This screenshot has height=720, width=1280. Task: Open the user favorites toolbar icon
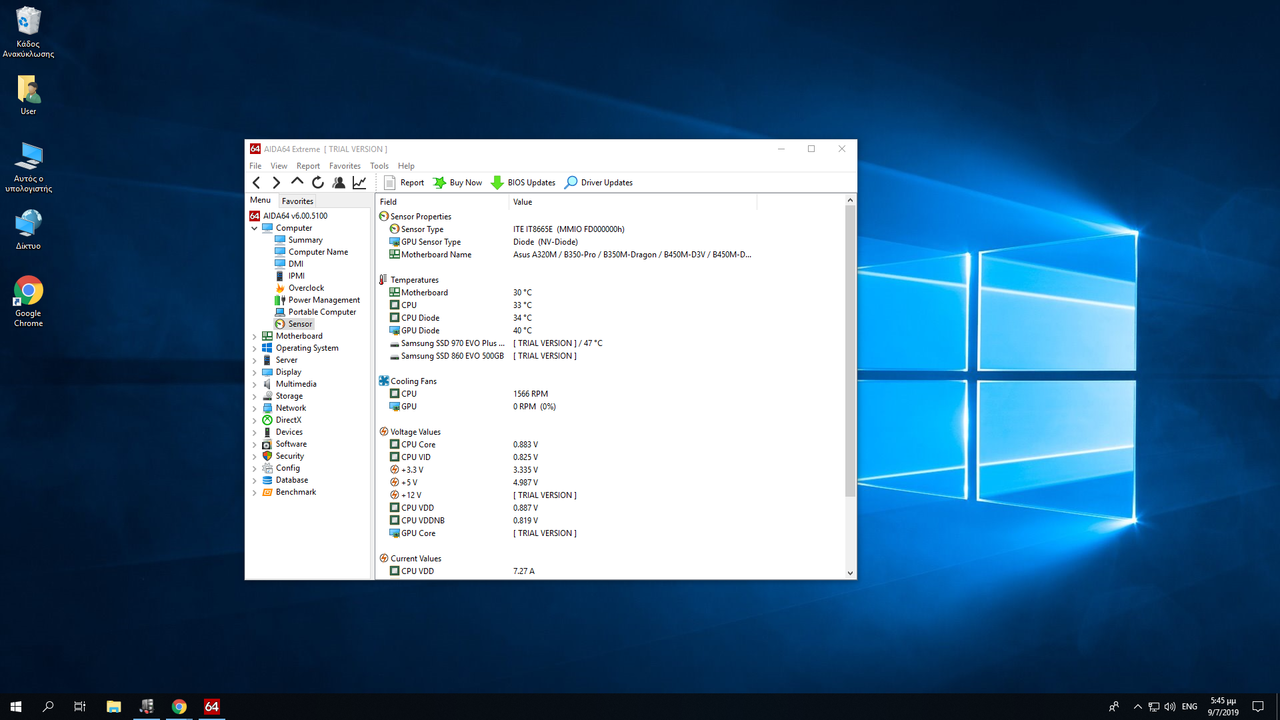[x=338, y=182]
